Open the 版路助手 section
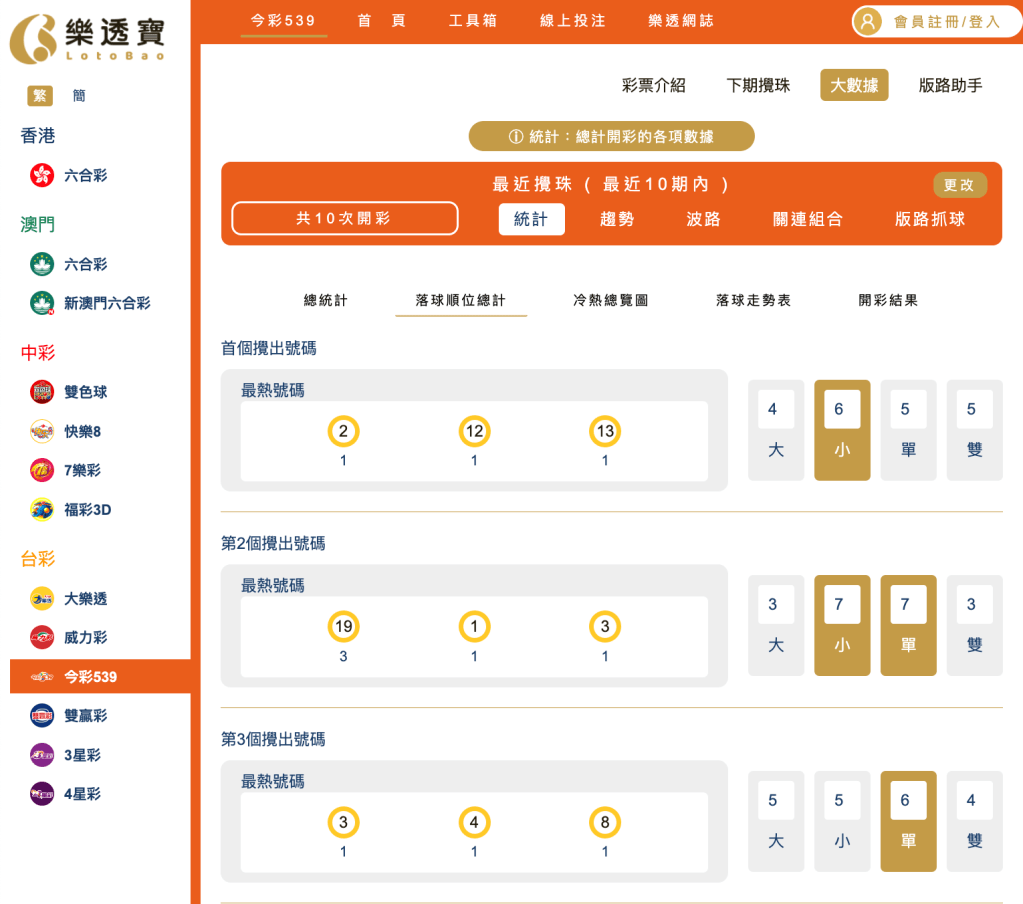 [951, 85]
